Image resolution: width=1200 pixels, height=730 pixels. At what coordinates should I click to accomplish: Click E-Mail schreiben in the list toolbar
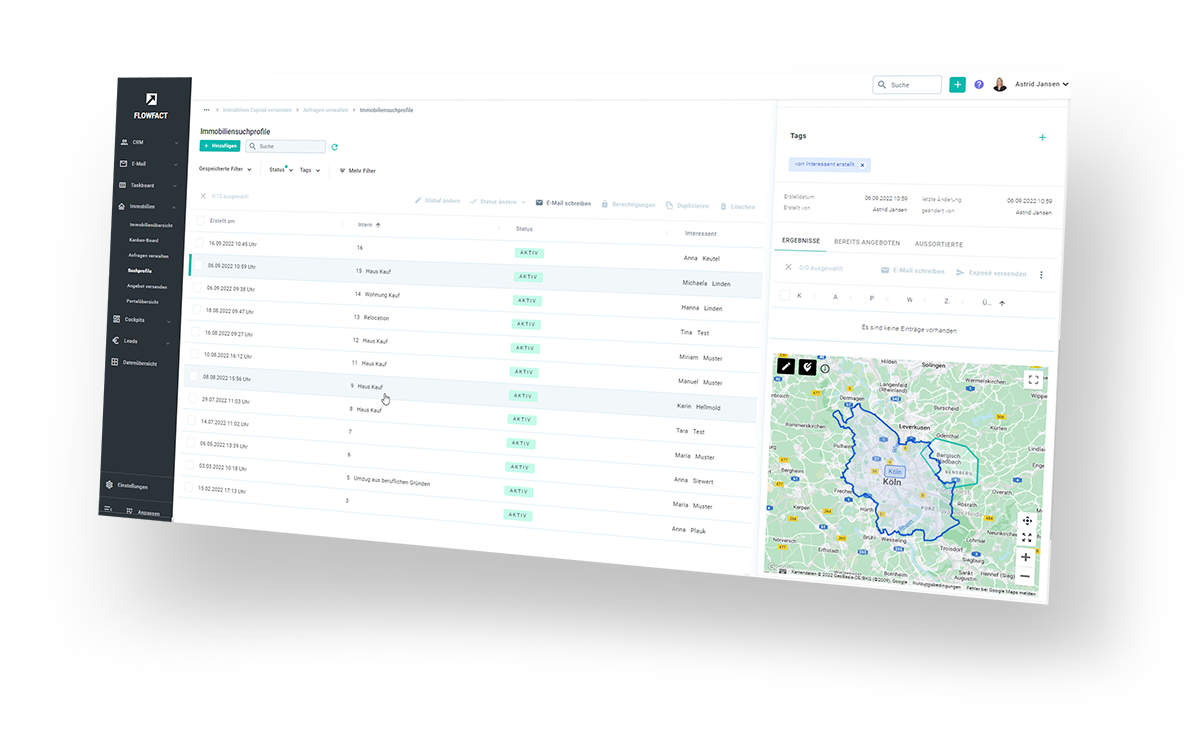click(563, 203)
